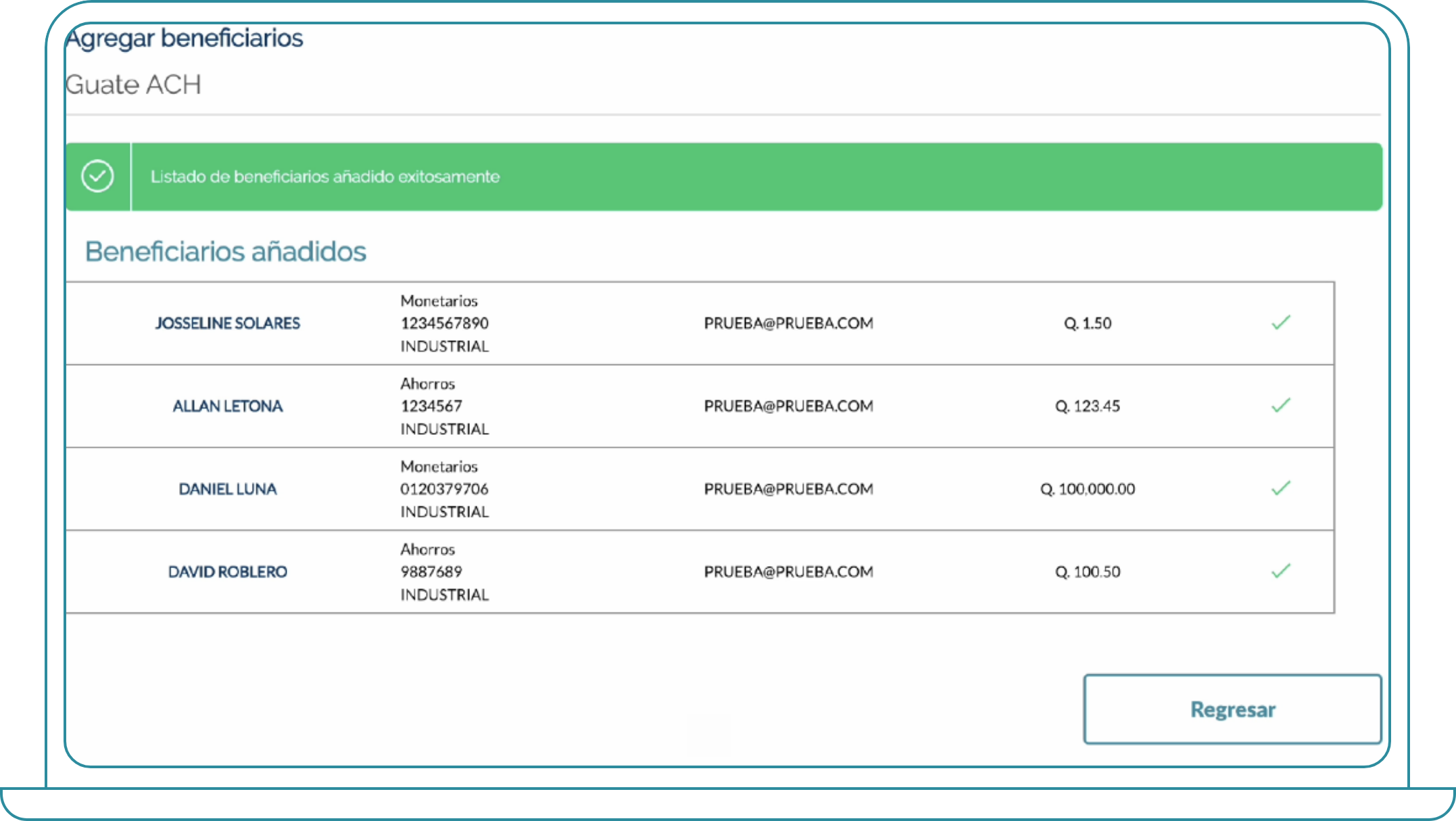Click INDUSTRIAL bank name in DAVID ROBLERO row
Screen dimensions: 1456x821
pos(444,595)
